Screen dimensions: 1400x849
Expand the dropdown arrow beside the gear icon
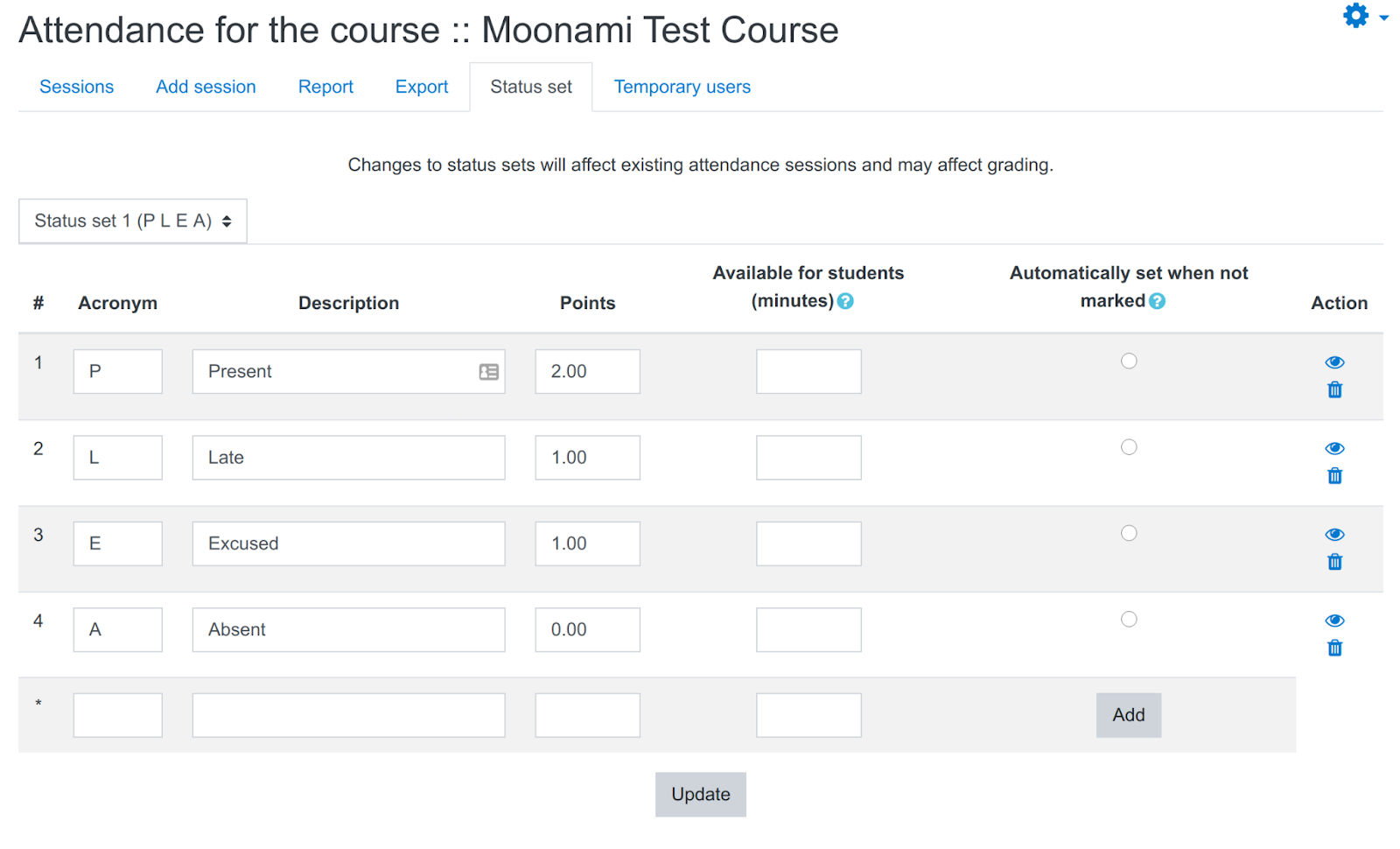(x=1385, y=18)
